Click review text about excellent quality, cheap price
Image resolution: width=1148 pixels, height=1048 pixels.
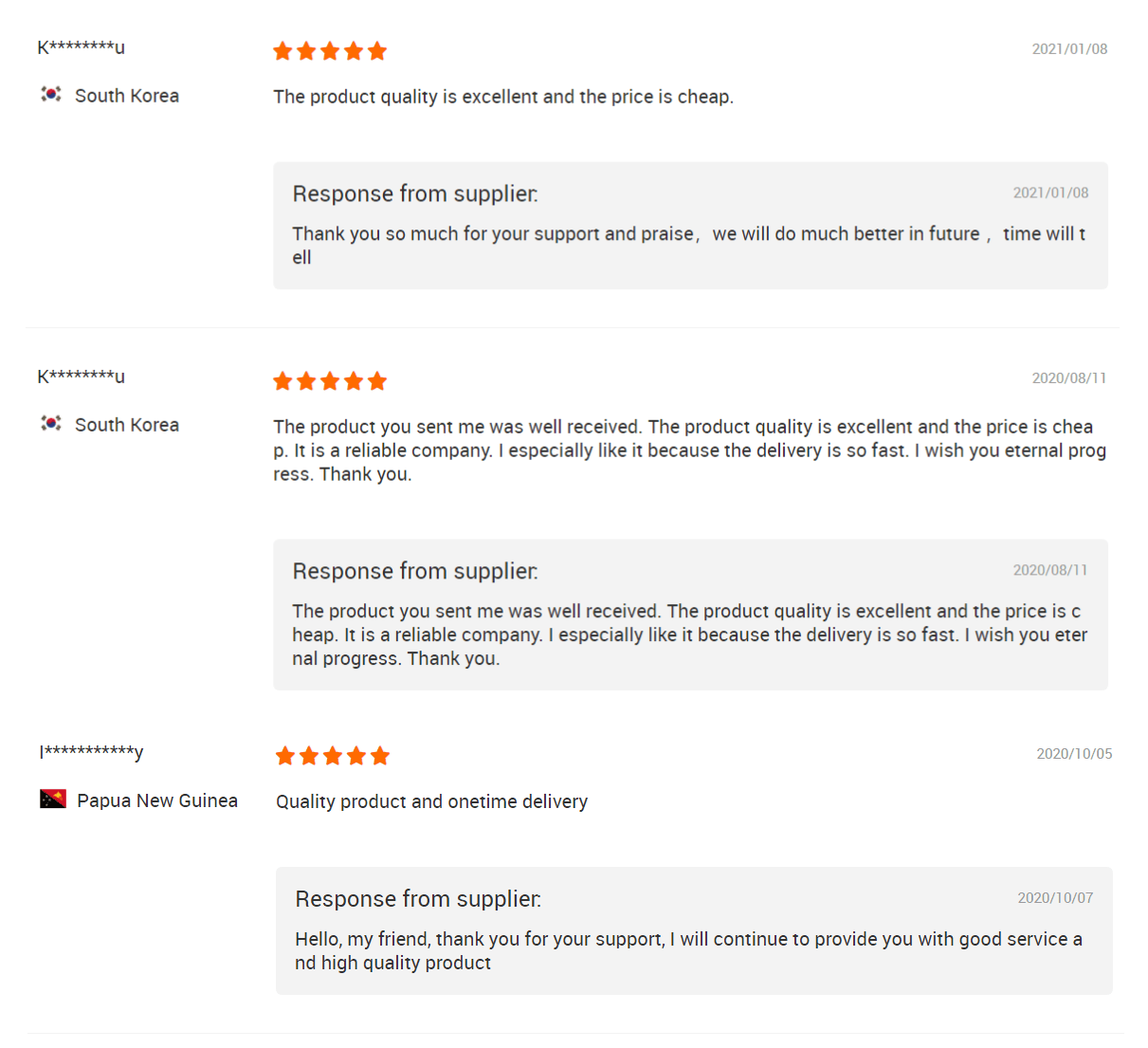502,97
